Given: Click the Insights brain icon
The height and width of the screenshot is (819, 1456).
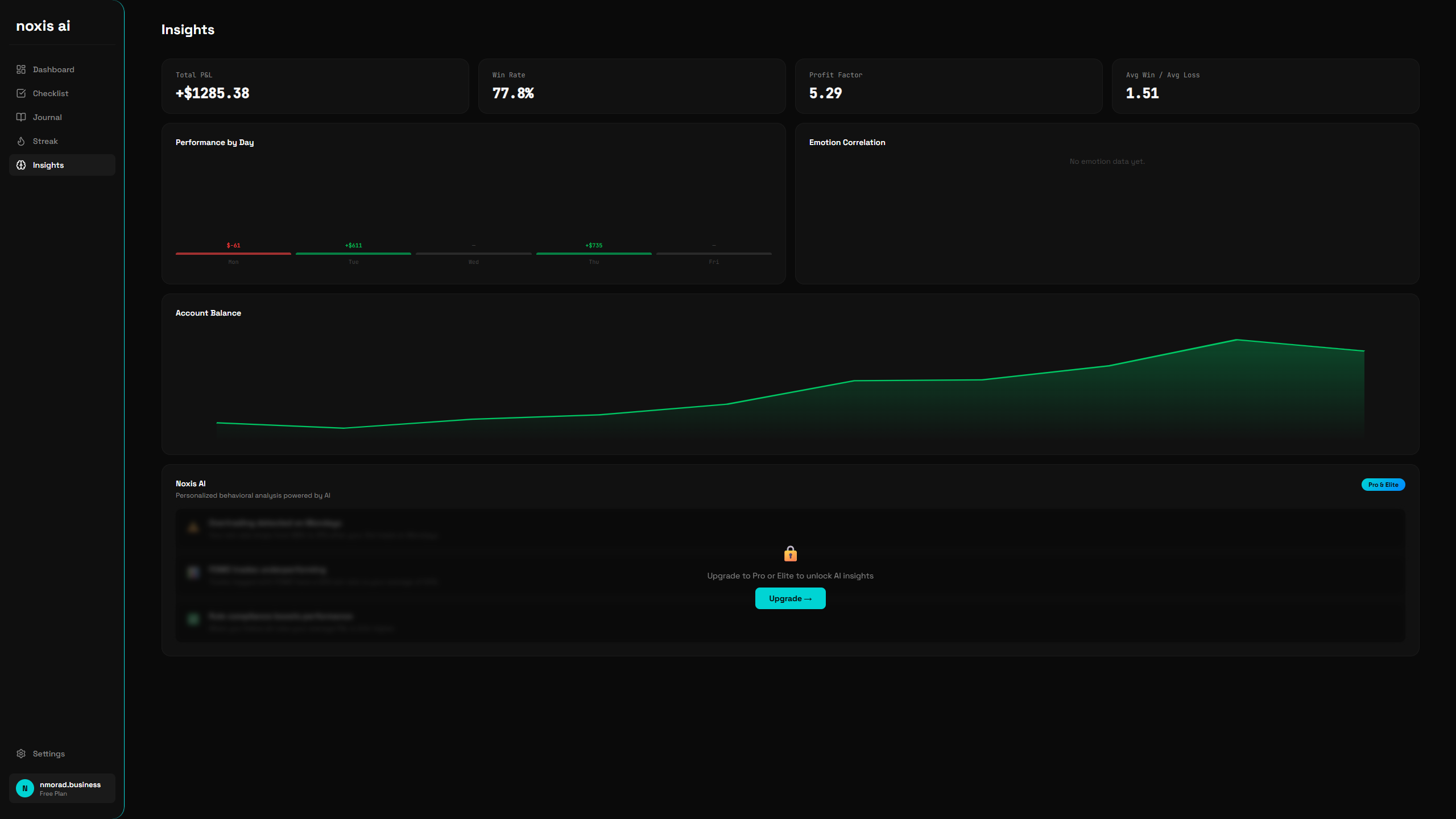Looking at the screenshot, I should pyautogui.click(x=21, y=165).
